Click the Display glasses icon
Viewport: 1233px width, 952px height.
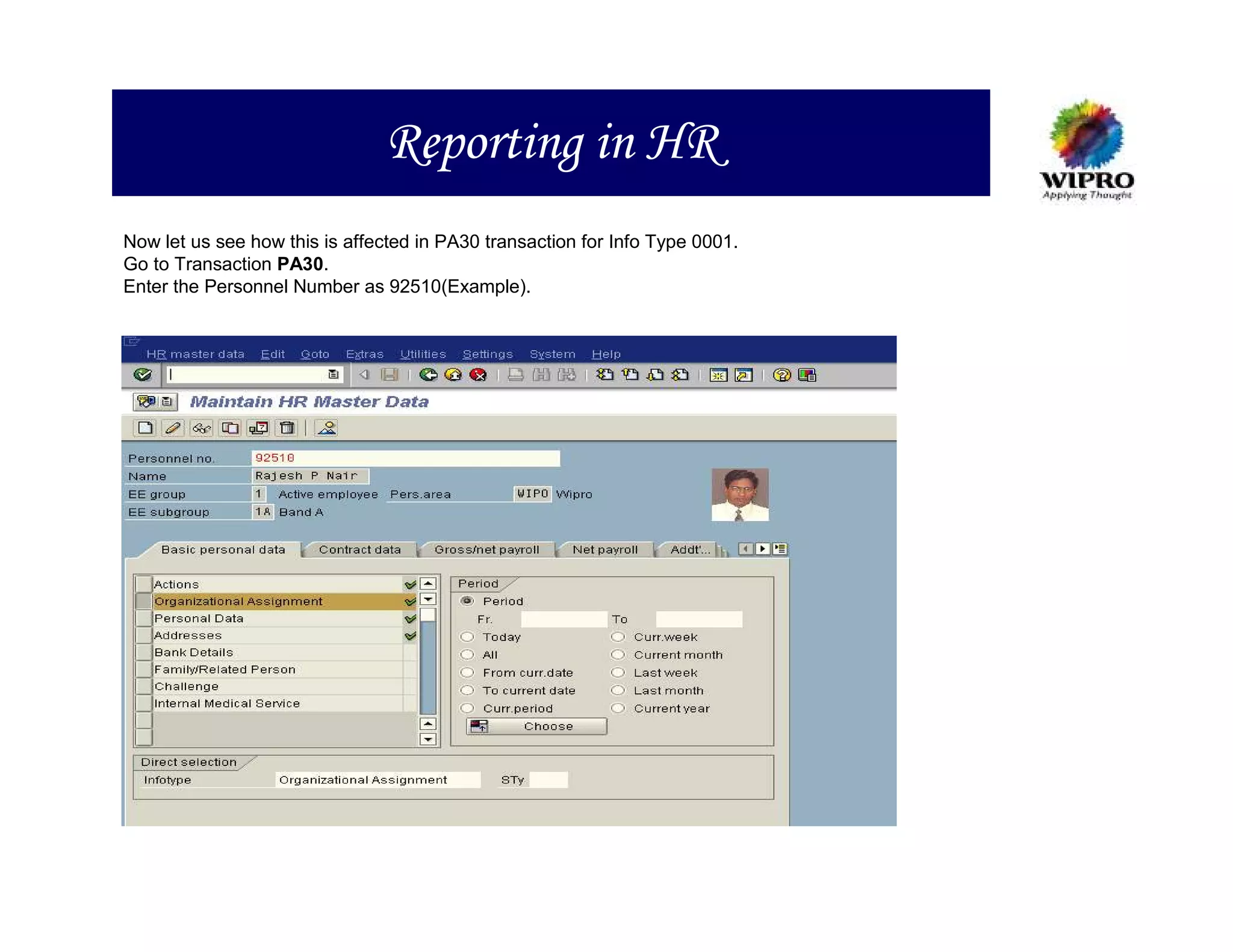202,428
